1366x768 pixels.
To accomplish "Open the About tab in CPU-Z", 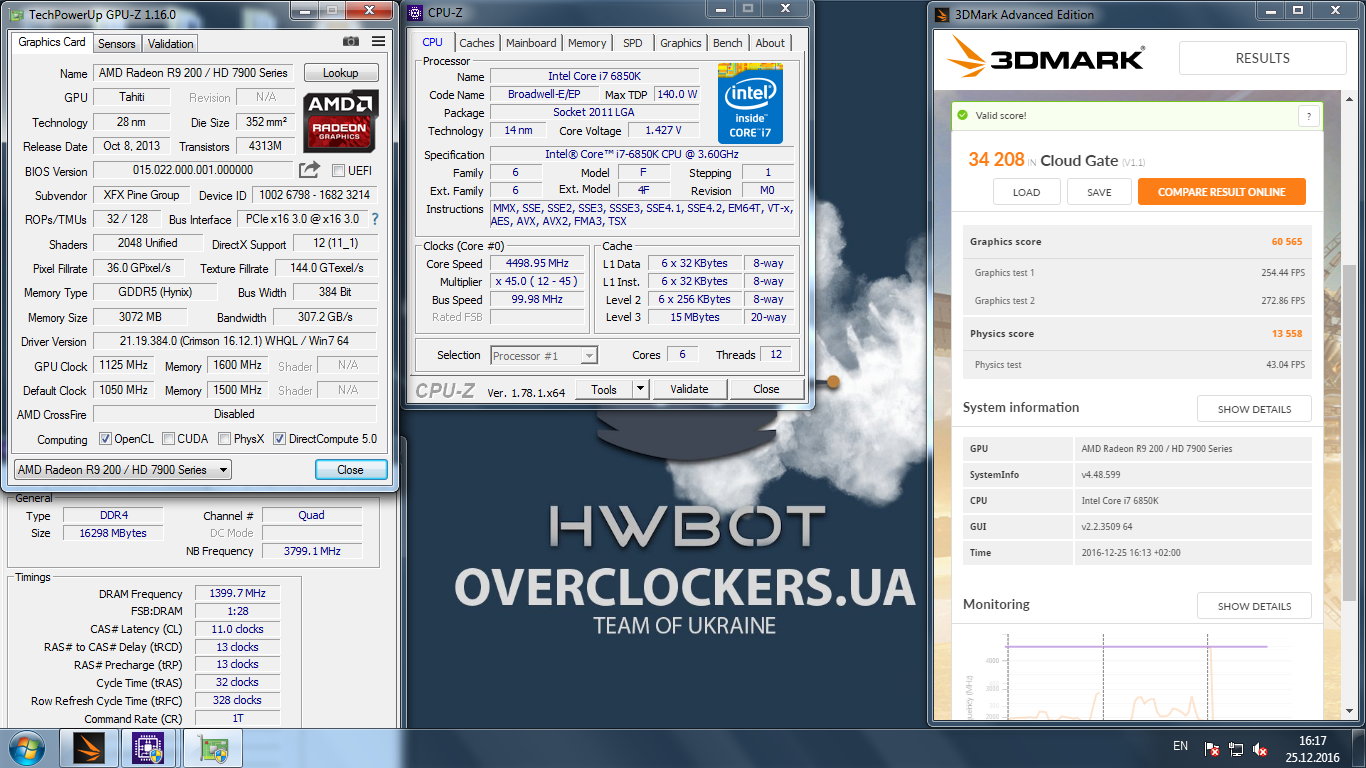I will (770, 43).
